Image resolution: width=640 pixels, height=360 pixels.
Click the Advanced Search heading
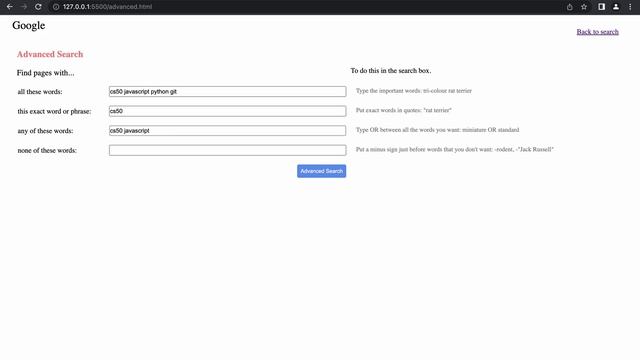click(50, 54)
